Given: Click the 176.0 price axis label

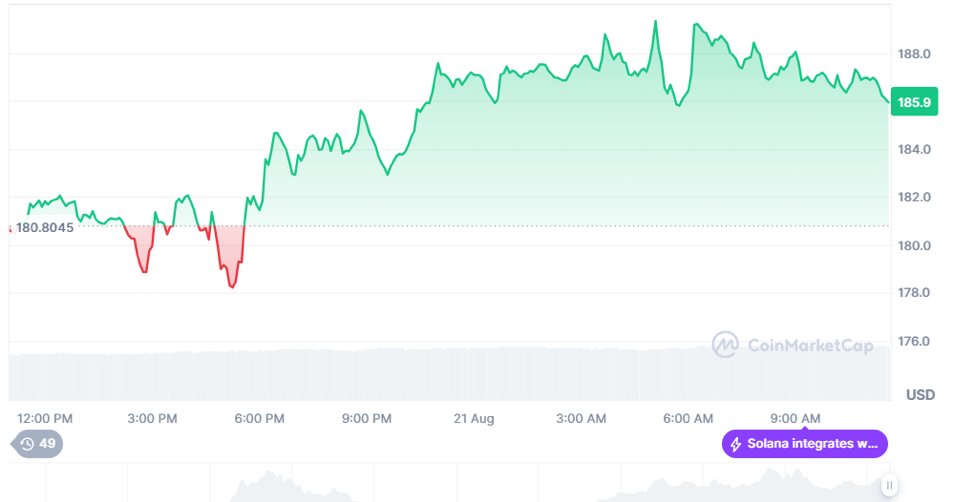Looking at the screenshot, I should 914,342.
